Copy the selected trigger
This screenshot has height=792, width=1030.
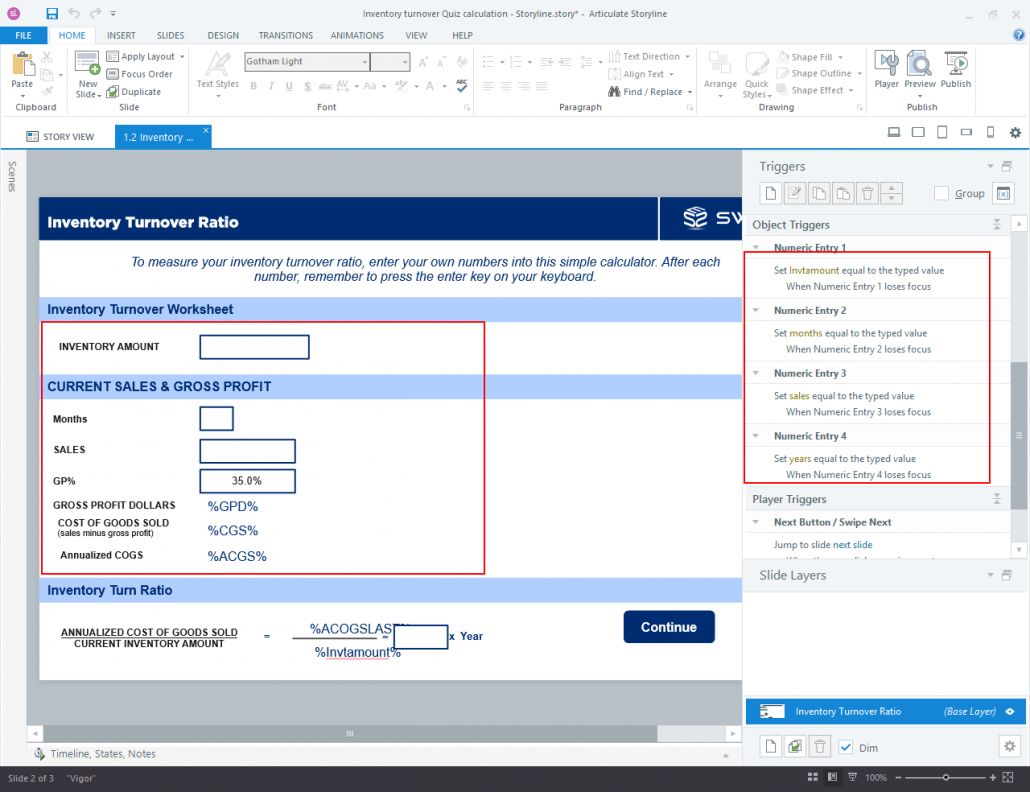point(818,192)
